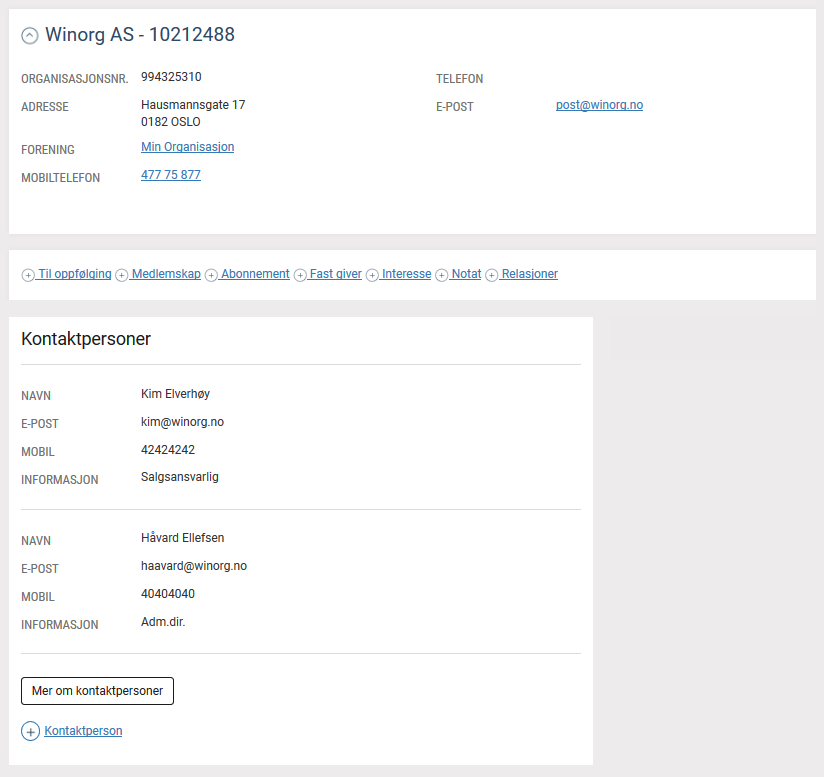The width and height of the screenshot is (824, 777).
Task: Open the Fast giver link
Action: 336,274
